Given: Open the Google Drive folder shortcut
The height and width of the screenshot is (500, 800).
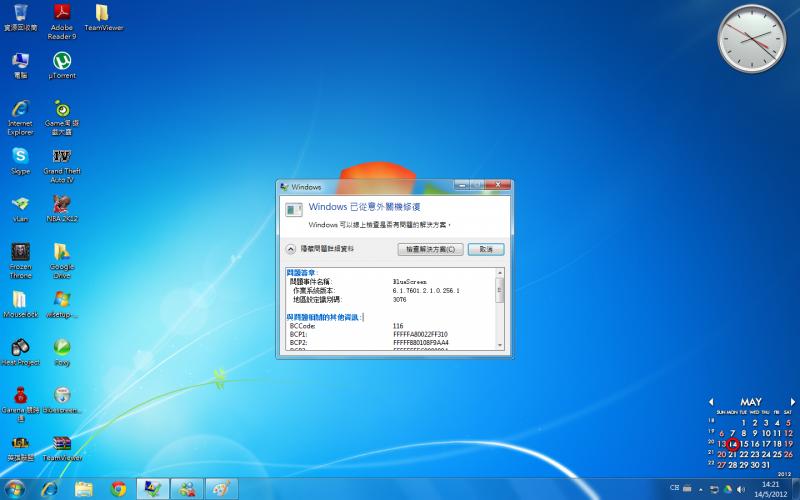Looking at the screenshot, I should pos(62,261).
